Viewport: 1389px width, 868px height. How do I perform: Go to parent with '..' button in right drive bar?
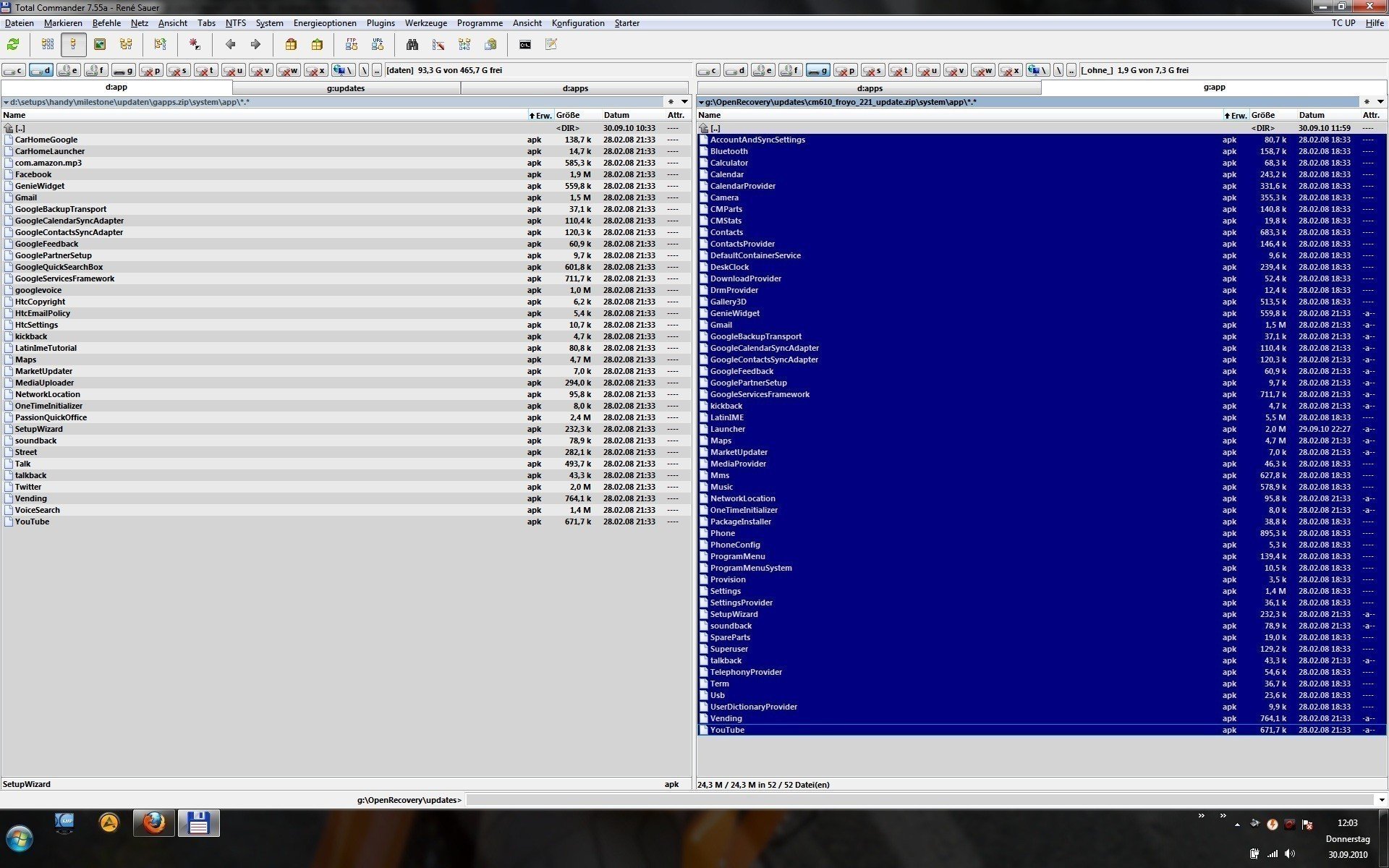[1071, 70]
